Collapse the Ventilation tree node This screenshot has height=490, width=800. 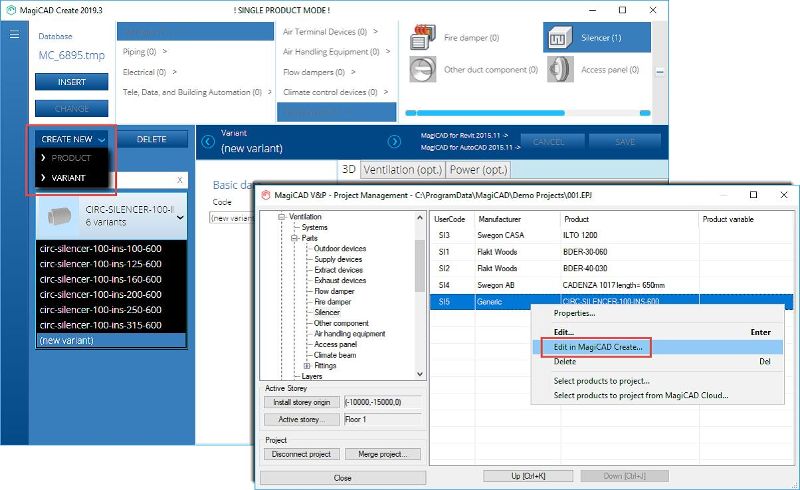point(282,216)
